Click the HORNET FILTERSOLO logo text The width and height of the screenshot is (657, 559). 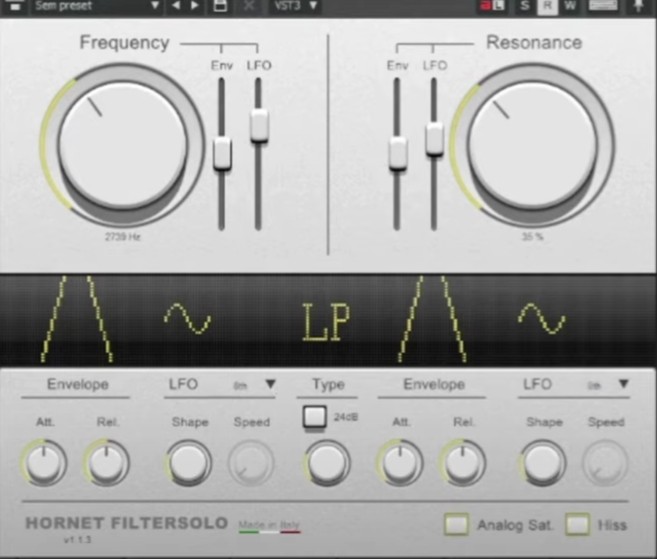(127, 523)
